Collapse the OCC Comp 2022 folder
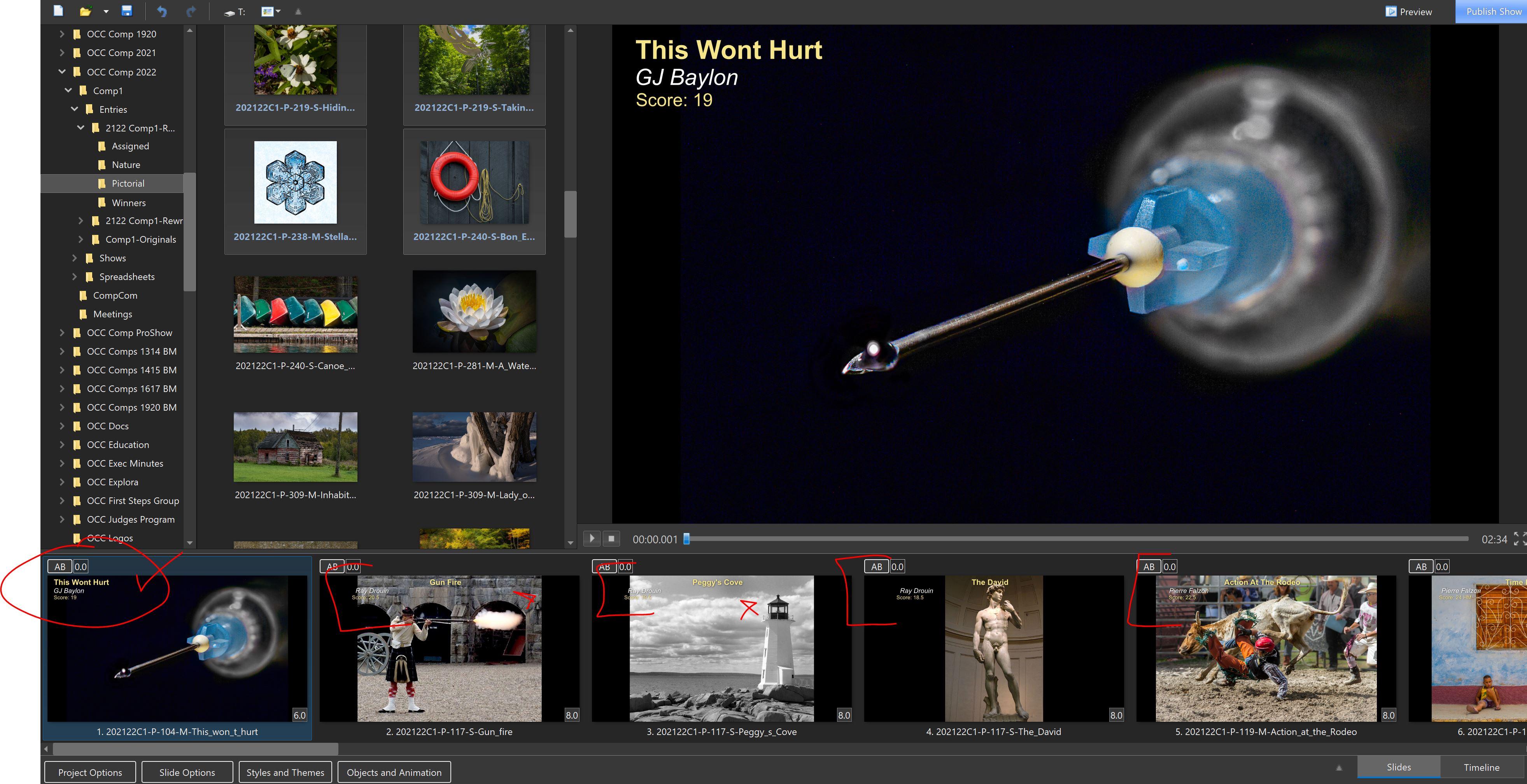The height and width of the screenshot is (784, 1527). click(x=62, y=72)
